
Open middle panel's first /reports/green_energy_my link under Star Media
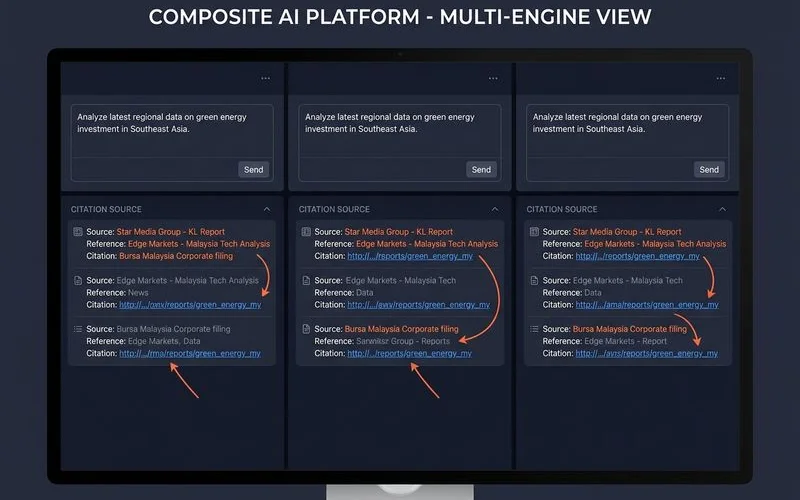point(410,256)
